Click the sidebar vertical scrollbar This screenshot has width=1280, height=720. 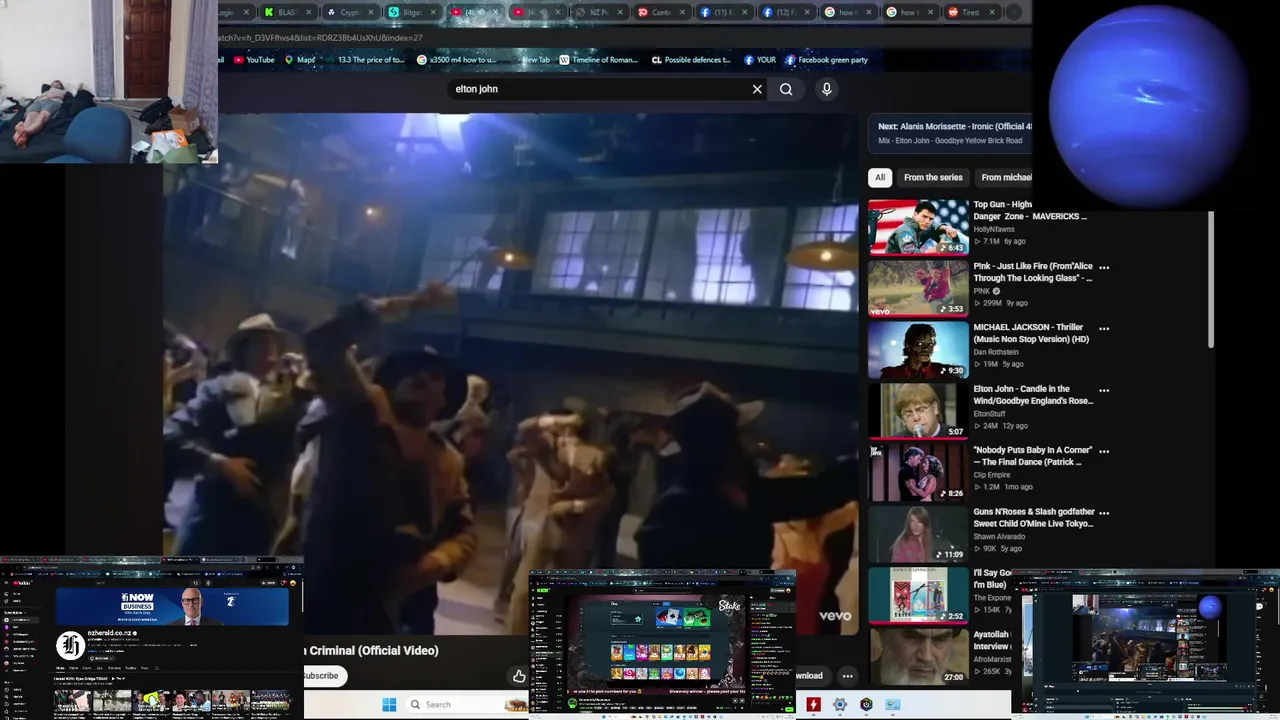[x=1211, y=280]
